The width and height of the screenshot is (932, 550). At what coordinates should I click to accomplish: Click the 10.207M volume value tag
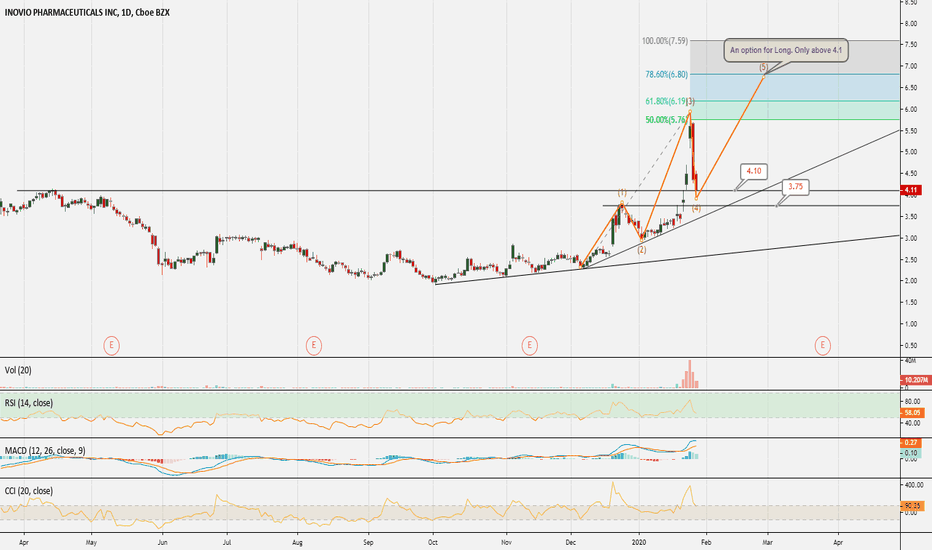click(916, 380)
